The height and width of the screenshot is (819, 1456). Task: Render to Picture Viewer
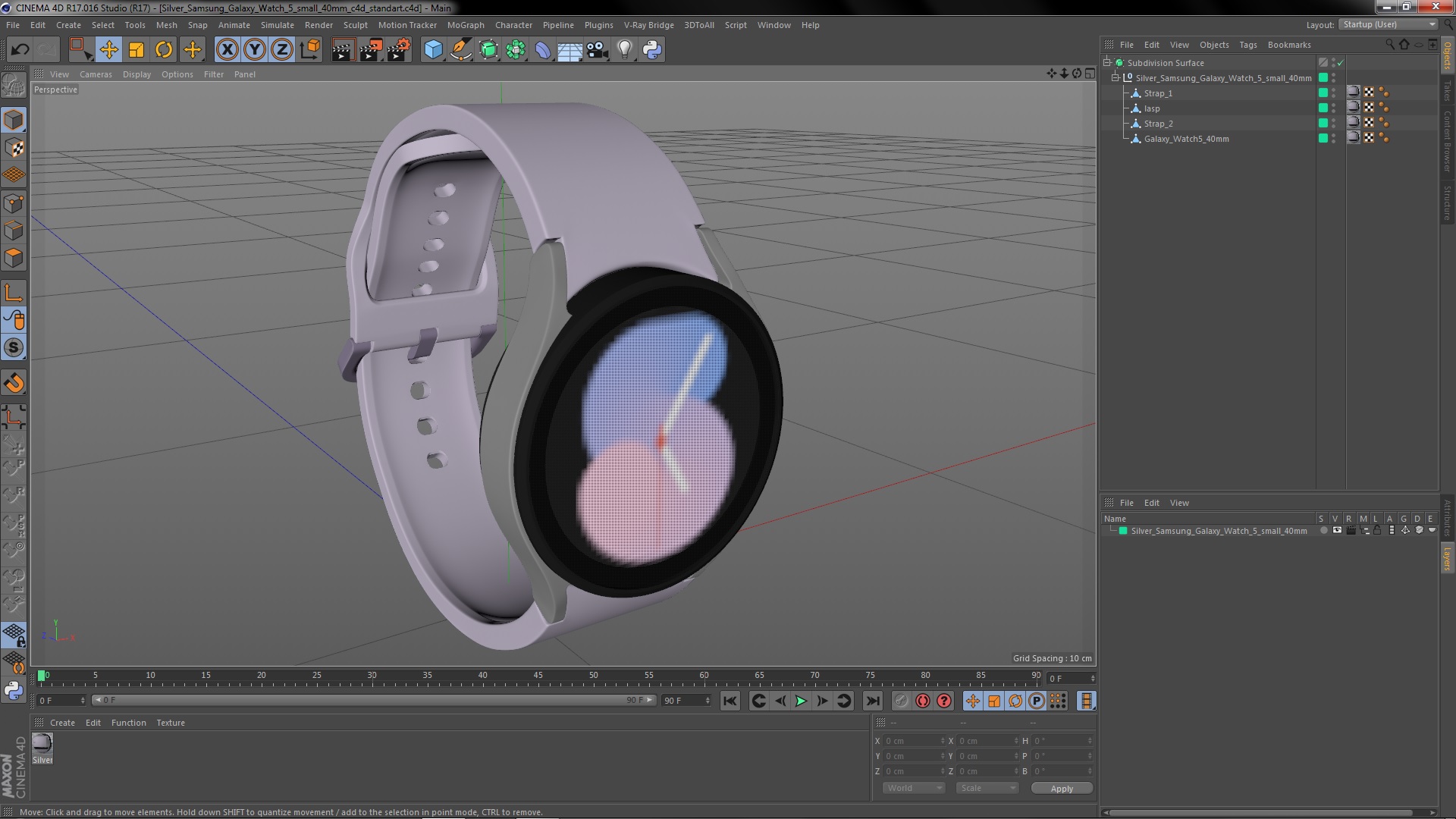coord(371,50)
